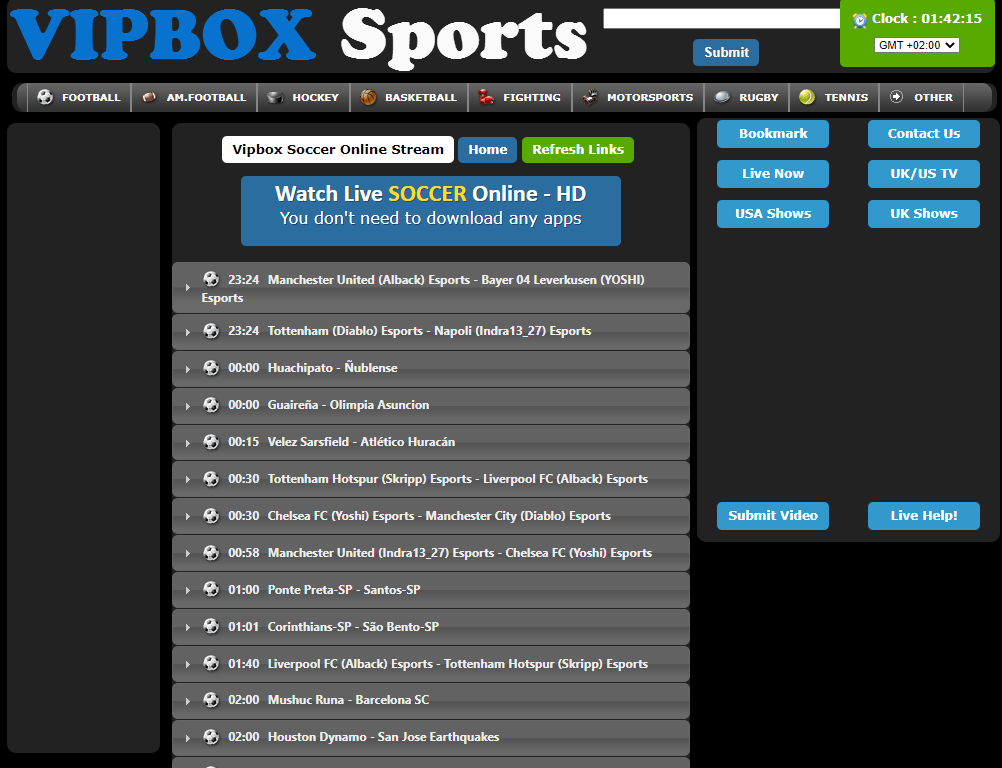Expand the Houston Dynamo - San Jose arrow
Image resolution: width=1002 pixels, height=768 pixels.
pos(187,739)
